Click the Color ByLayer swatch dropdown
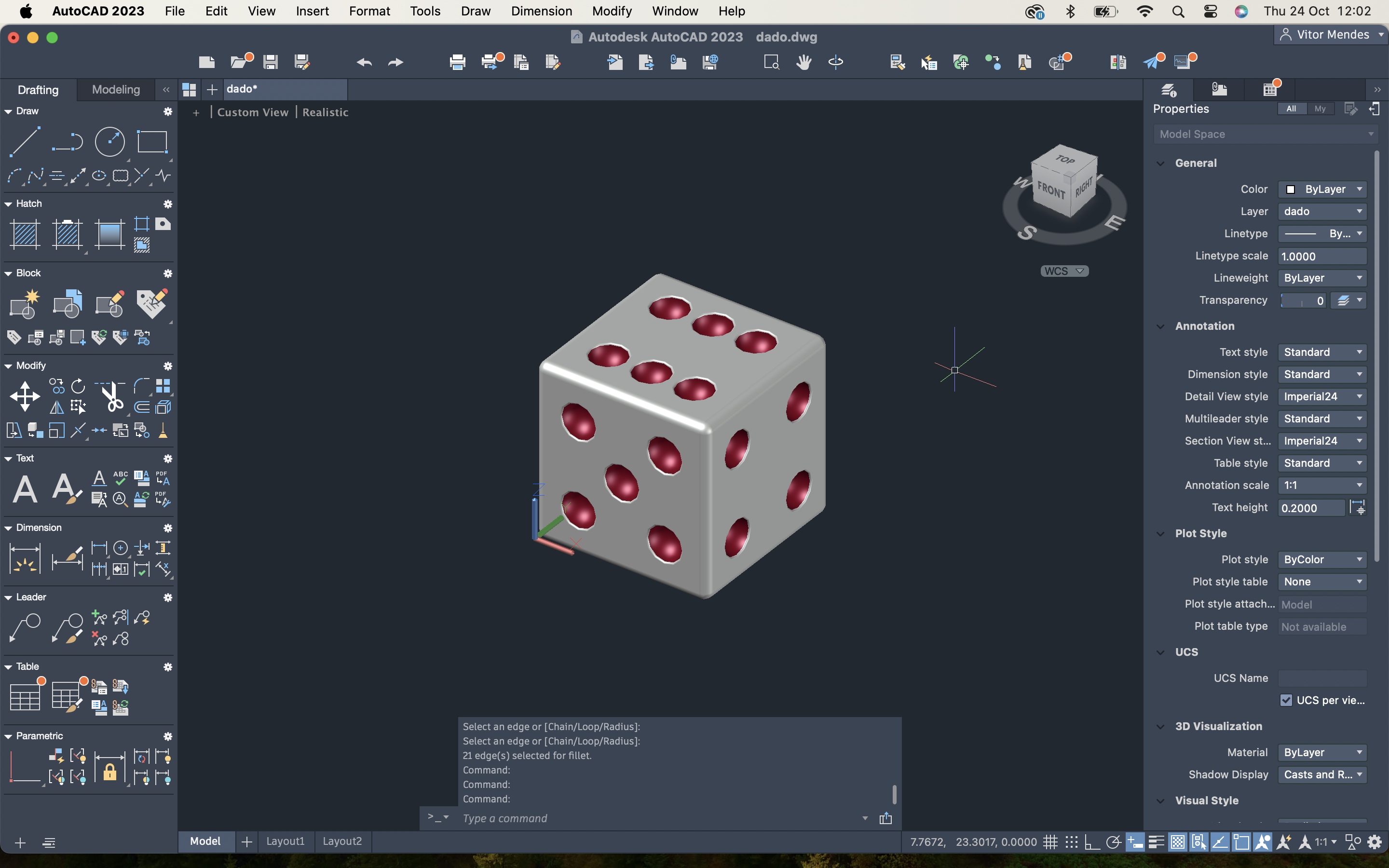The image size is (1389, 868). (1321, 189)
